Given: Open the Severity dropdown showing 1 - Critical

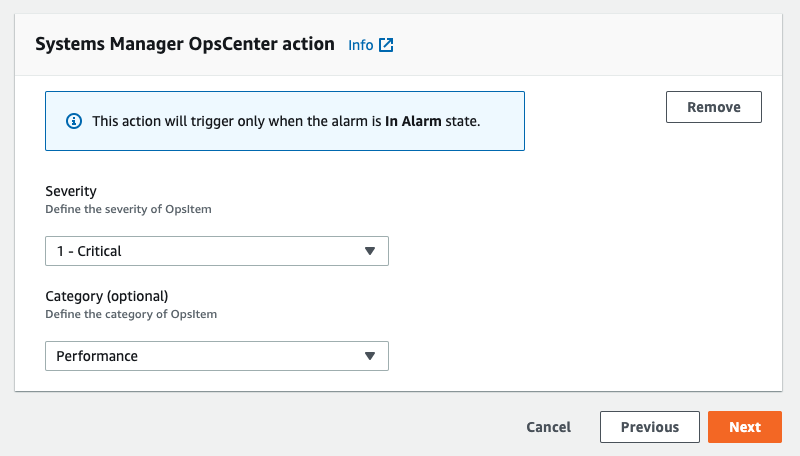Looking at the screenshot, I should coord(217,251).
